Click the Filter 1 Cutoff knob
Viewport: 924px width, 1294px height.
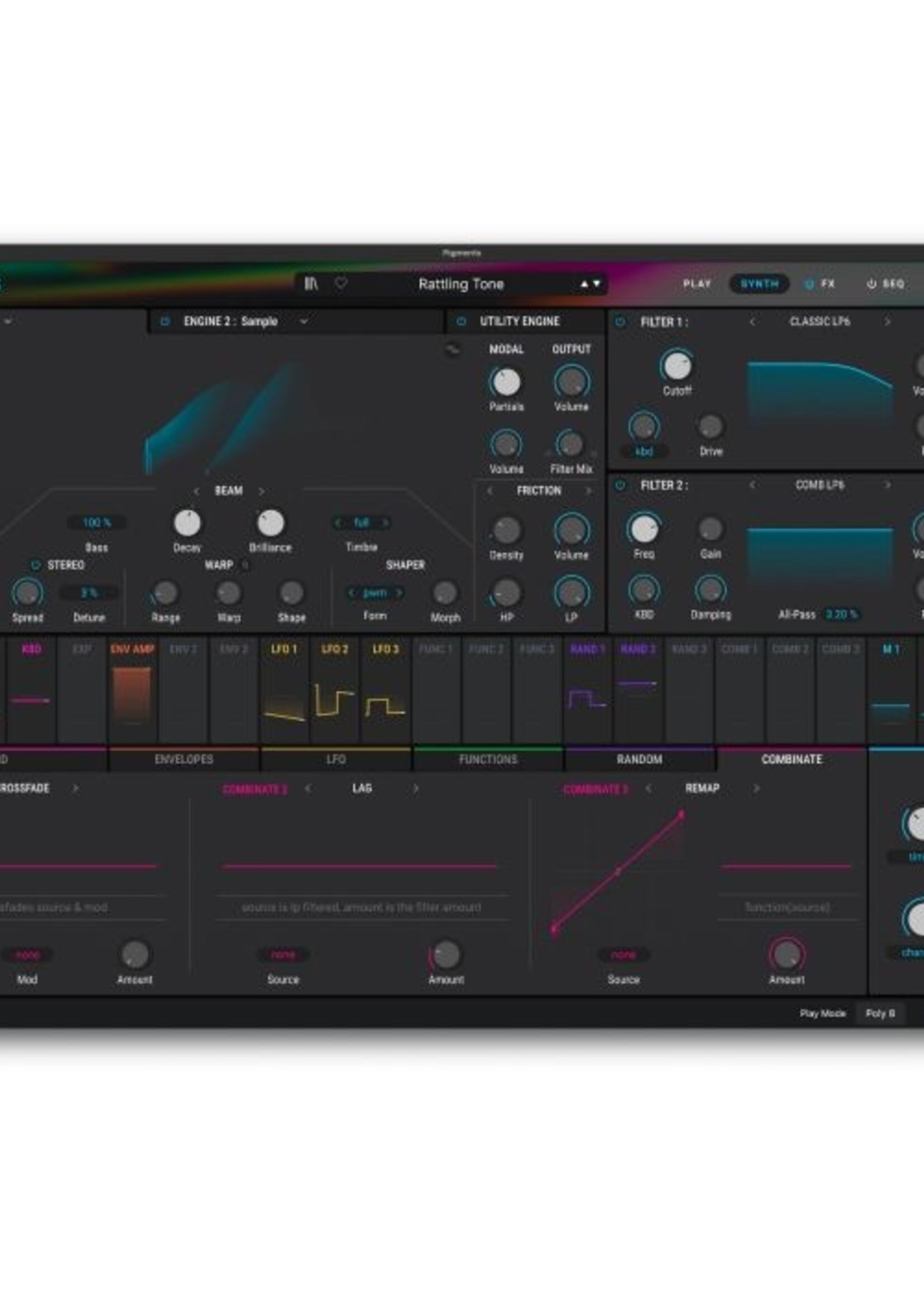tap(677, 366)
